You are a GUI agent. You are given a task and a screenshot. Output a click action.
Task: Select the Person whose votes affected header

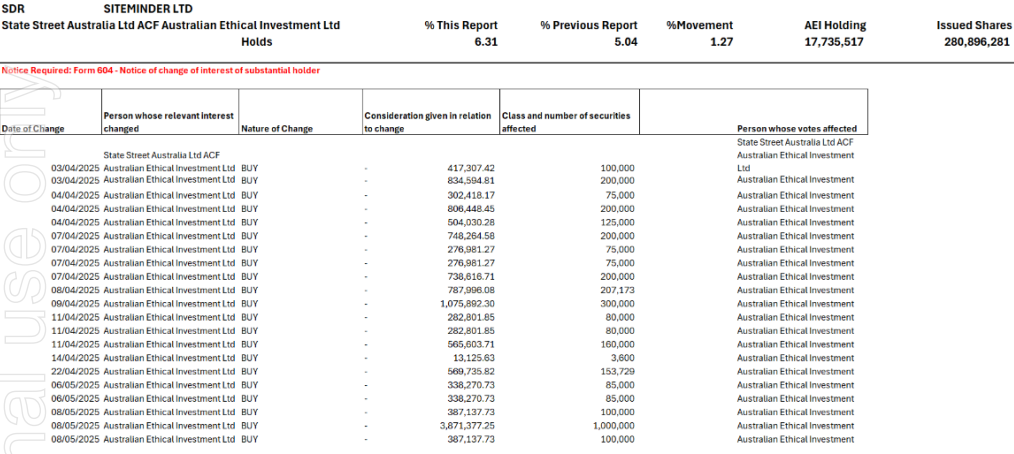[x=796, y=129]
